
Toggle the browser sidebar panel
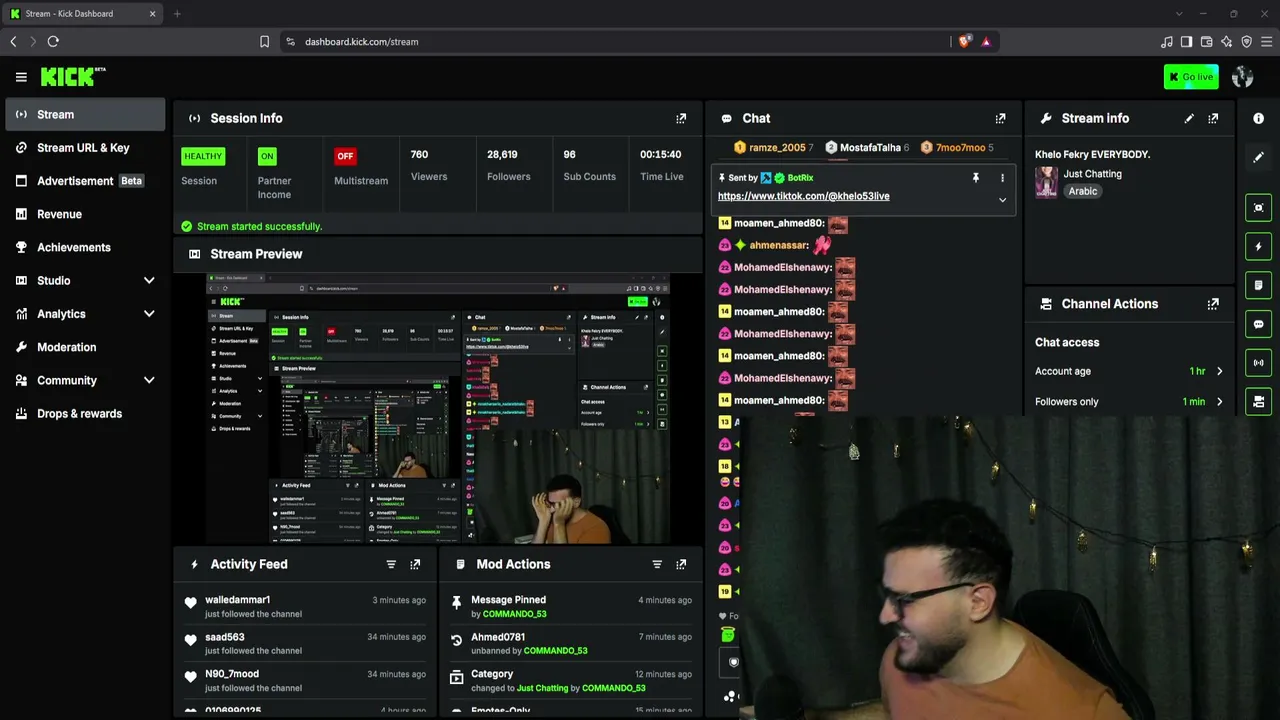[x=1186, y=42]
